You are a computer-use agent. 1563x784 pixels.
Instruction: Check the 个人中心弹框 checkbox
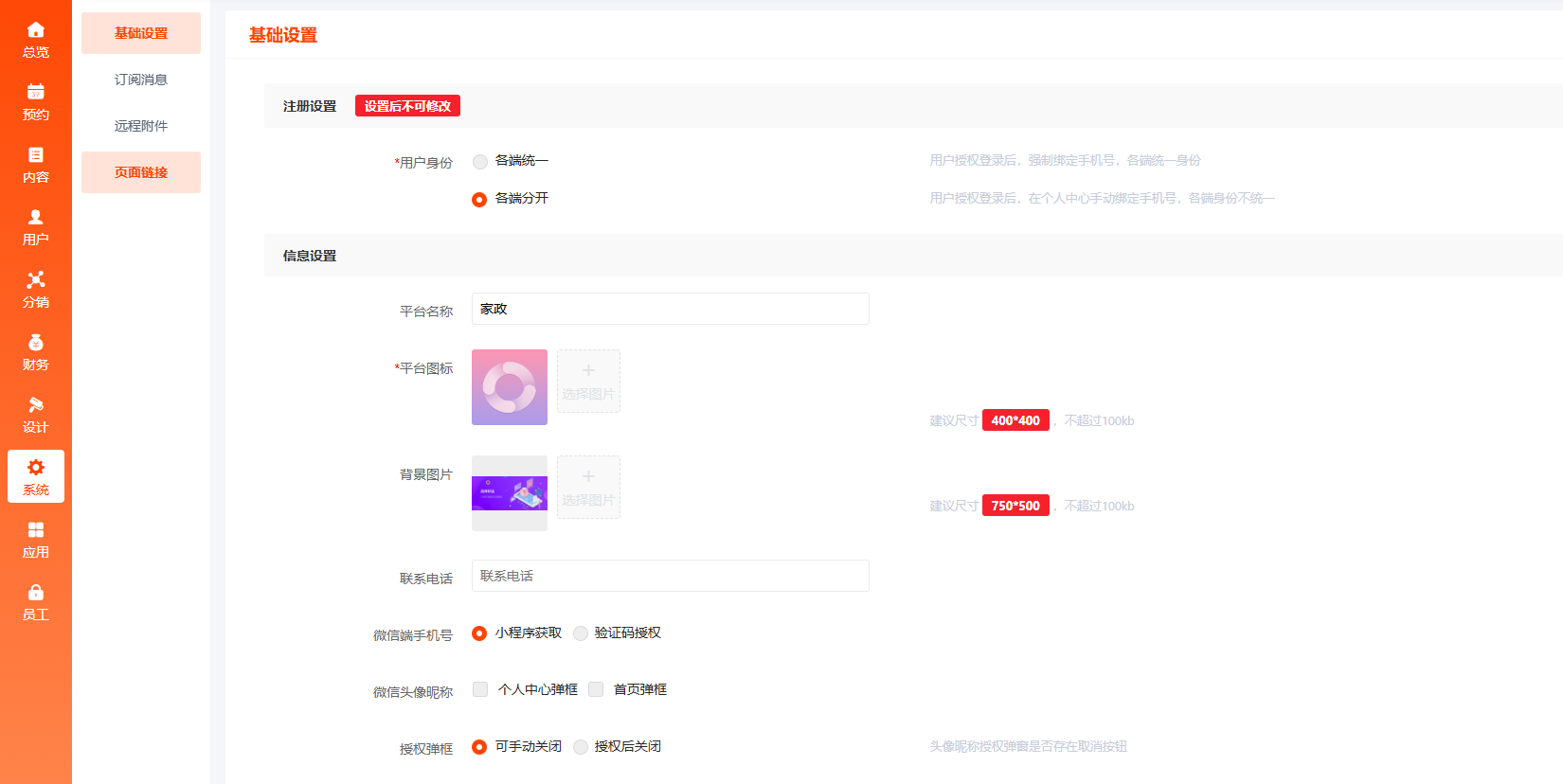(x=480, y=689)
